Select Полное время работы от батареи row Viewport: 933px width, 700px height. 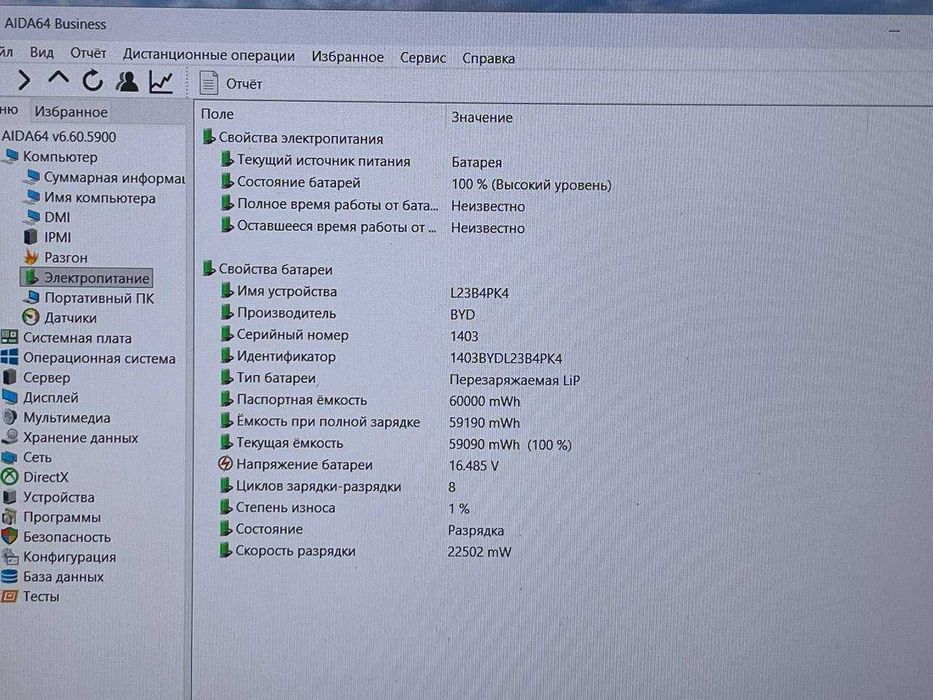click(x=372, y=205)
